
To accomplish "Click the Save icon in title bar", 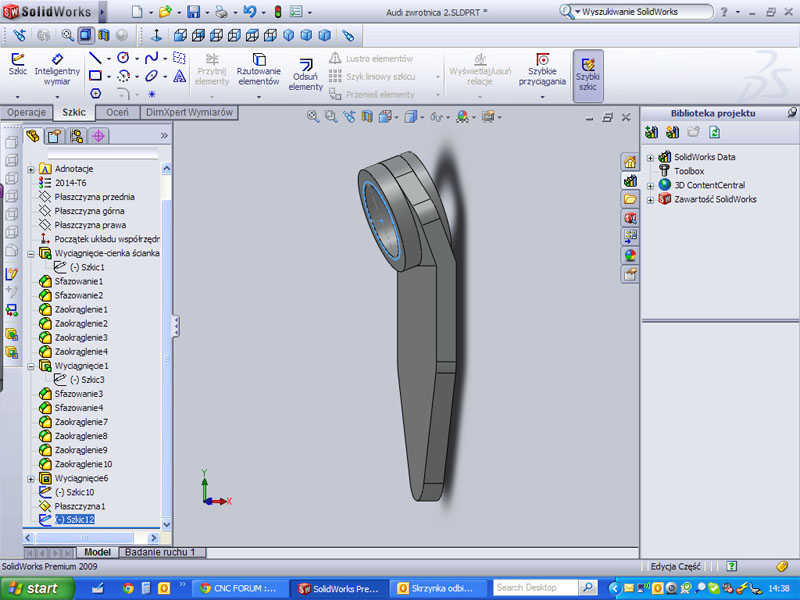I will [193, 11].
